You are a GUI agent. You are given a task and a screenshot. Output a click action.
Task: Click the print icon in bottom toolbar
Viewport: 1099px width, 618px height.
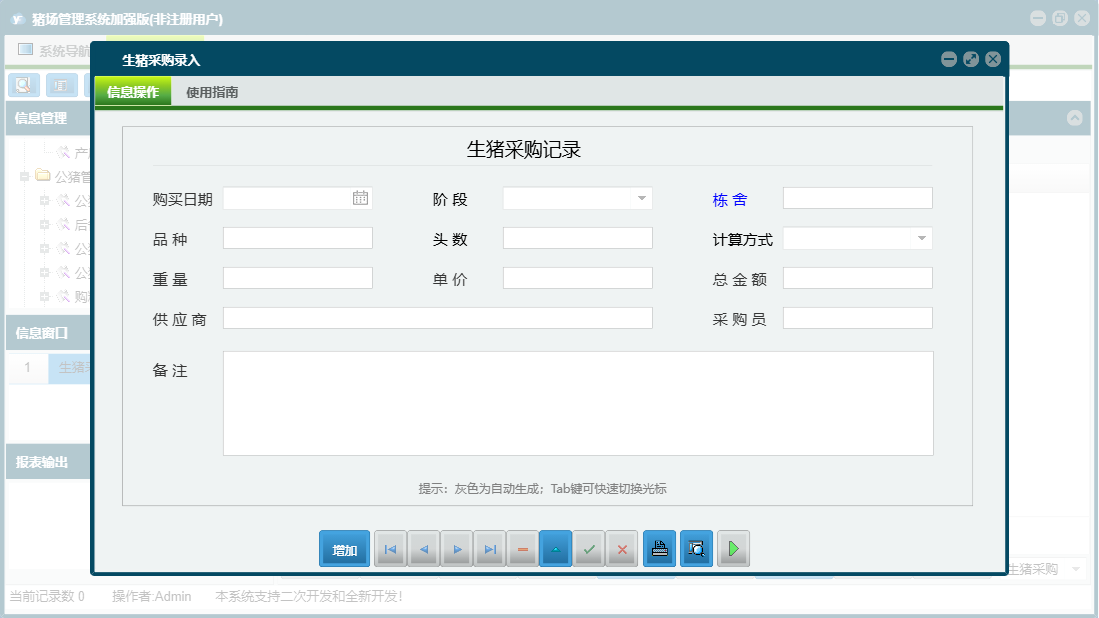659,549
